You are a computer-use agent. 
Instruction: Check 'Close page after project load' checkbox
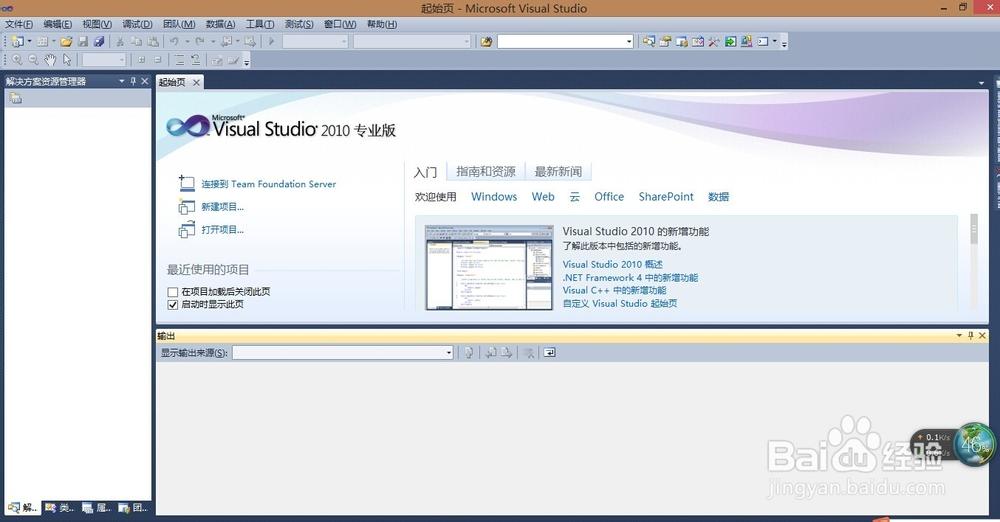(x=172, y=292)
